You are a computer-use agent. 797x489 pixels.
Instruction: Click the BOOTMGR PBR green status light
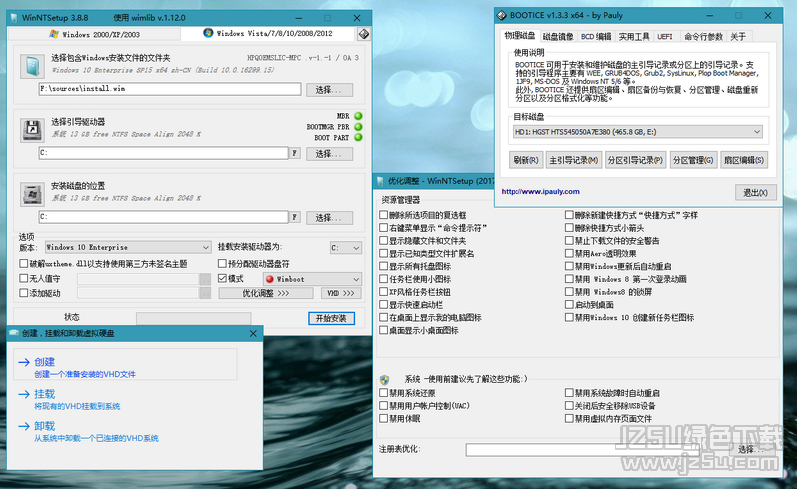(x=358, y=127)
